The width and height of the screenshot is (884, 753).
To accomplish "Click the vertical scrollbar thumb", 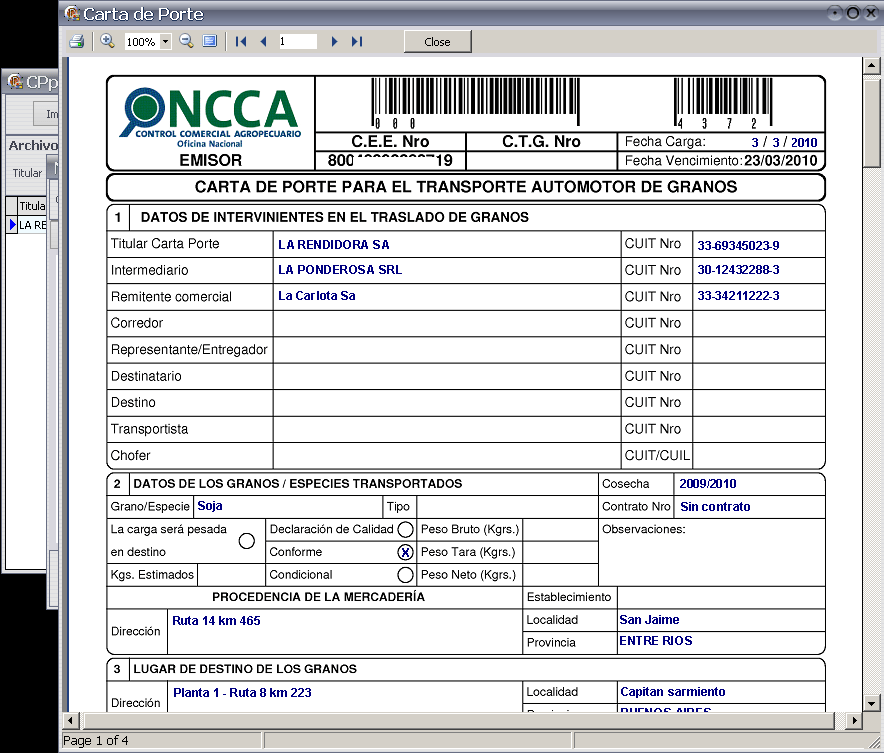I will pos(872,124).
